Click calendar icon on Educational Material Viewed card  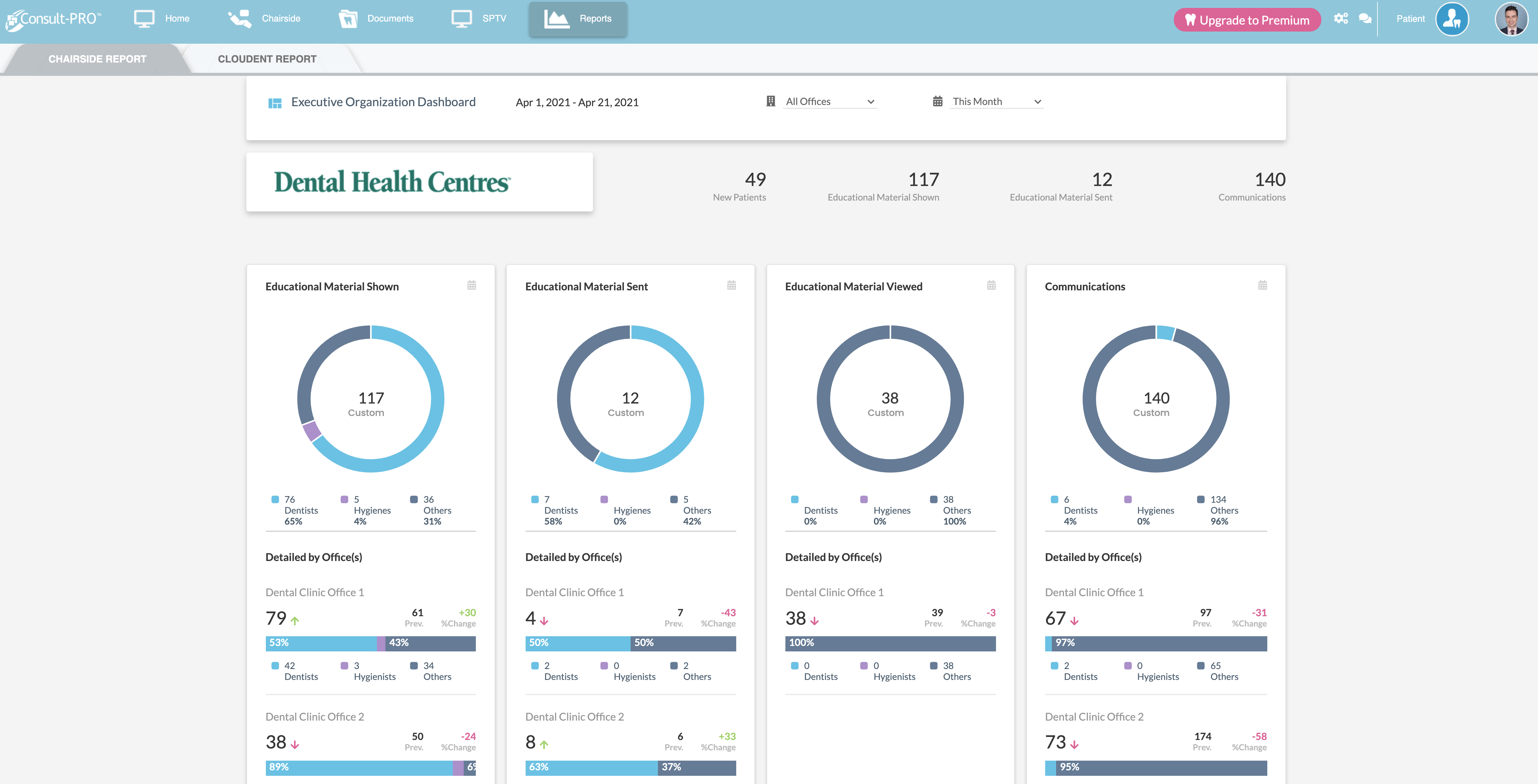(991, 286)
